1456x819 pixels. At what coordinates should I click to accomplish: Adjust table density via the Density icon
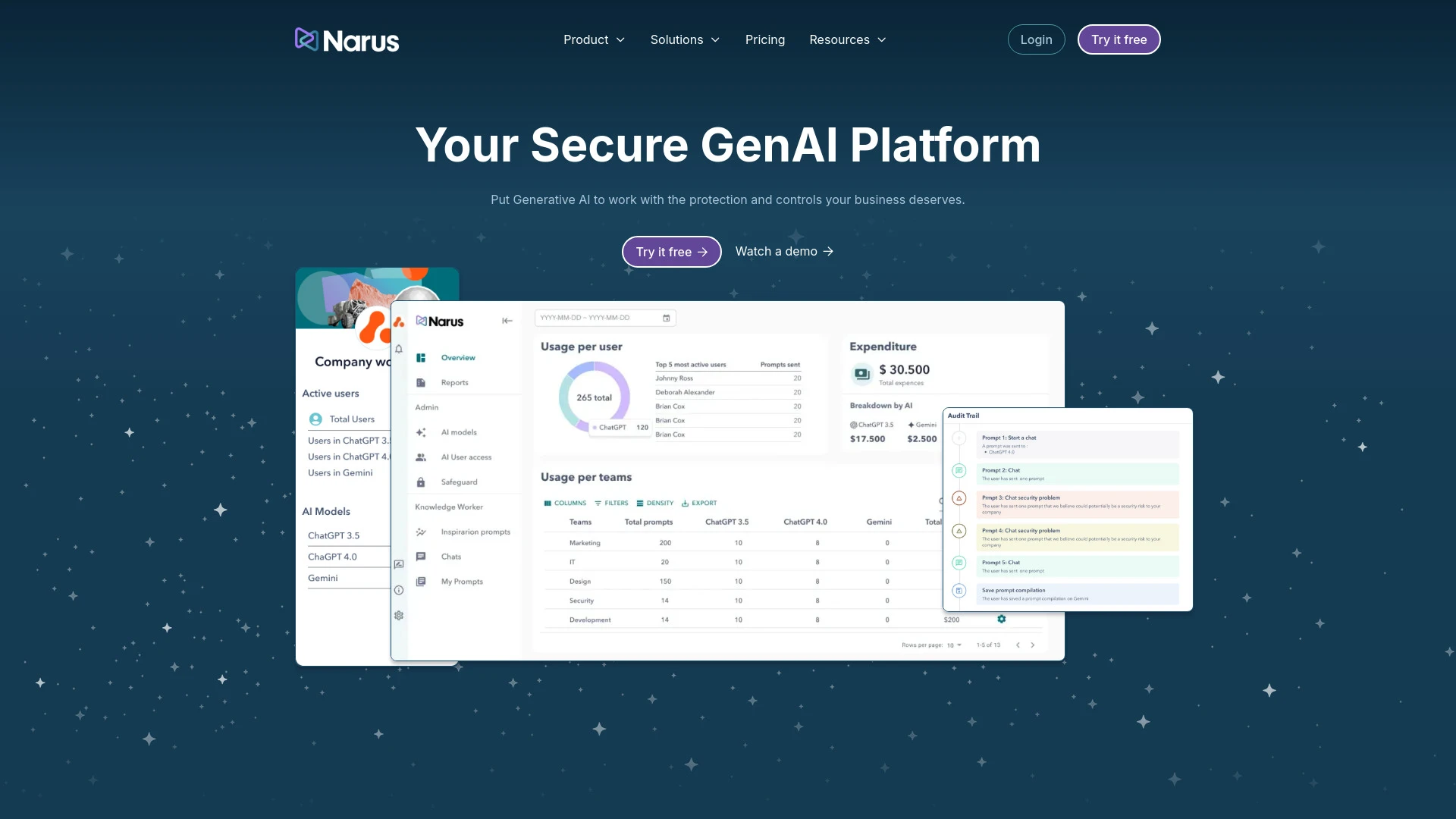[655, 503]
